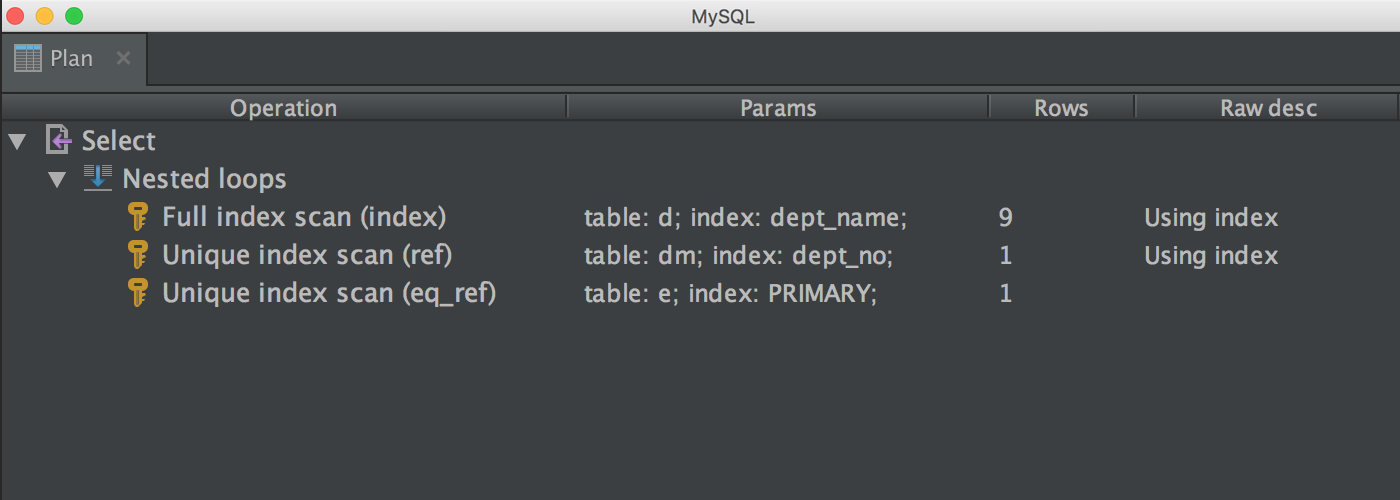The width and height of the screenshot is (1400, 500).
Task: Click key icon for Unique index scan (ref)
Action: click(138, 255)
